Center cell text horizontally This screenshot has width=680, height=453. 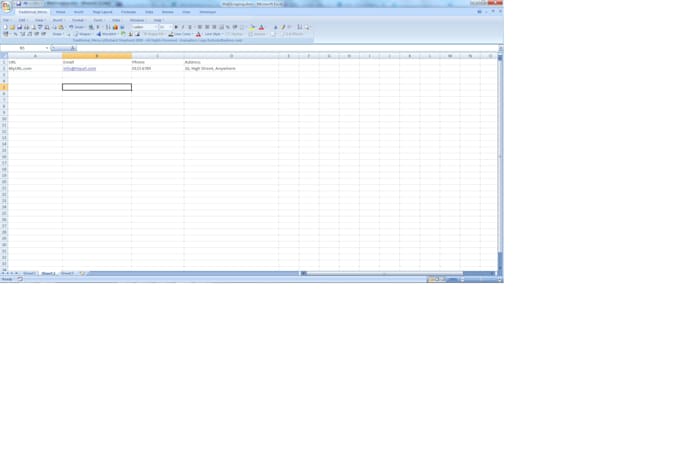[207, 27]
